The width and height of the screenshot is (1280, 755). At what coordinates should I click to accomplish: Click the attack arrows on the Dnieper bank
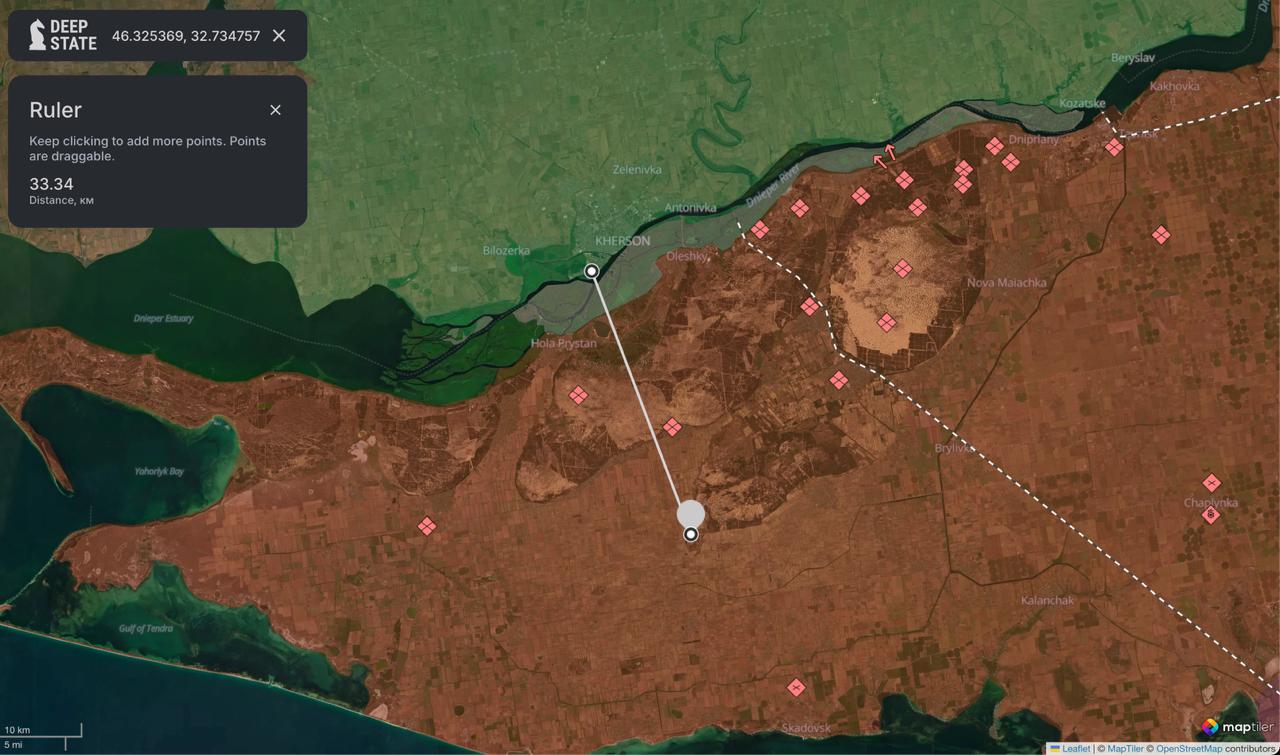[885, 155]
